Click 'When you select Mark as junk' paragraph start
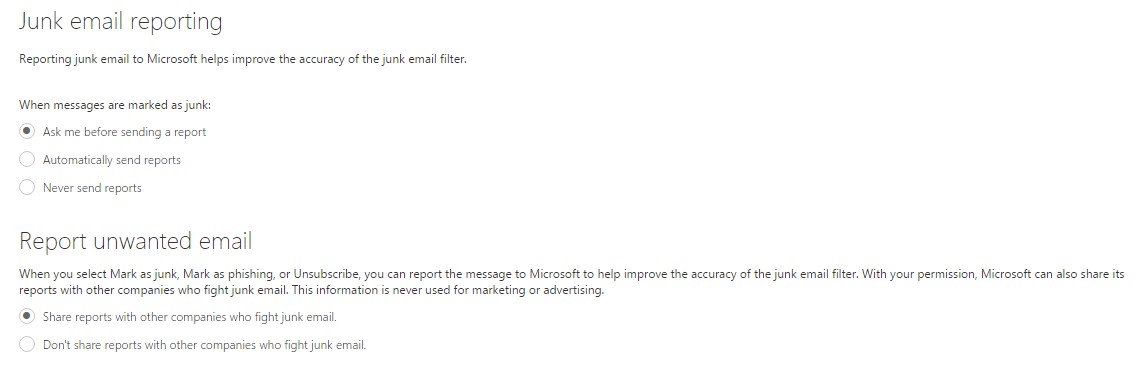 99,274
